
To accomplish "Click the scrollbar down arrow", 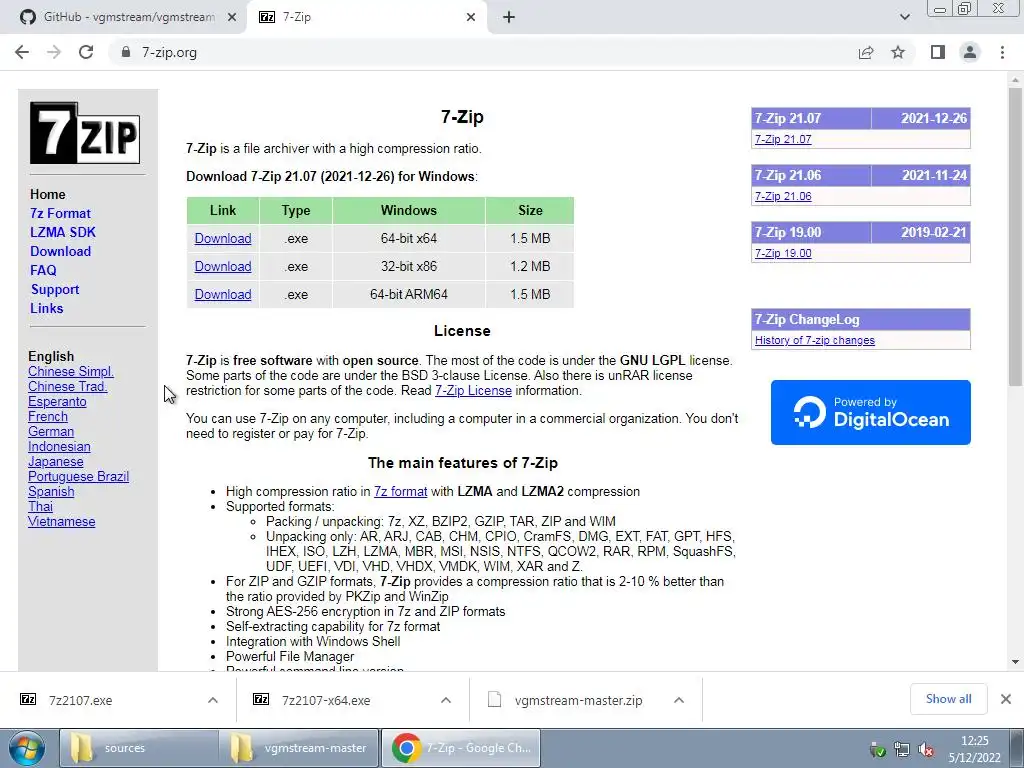I will [1015, 662].
